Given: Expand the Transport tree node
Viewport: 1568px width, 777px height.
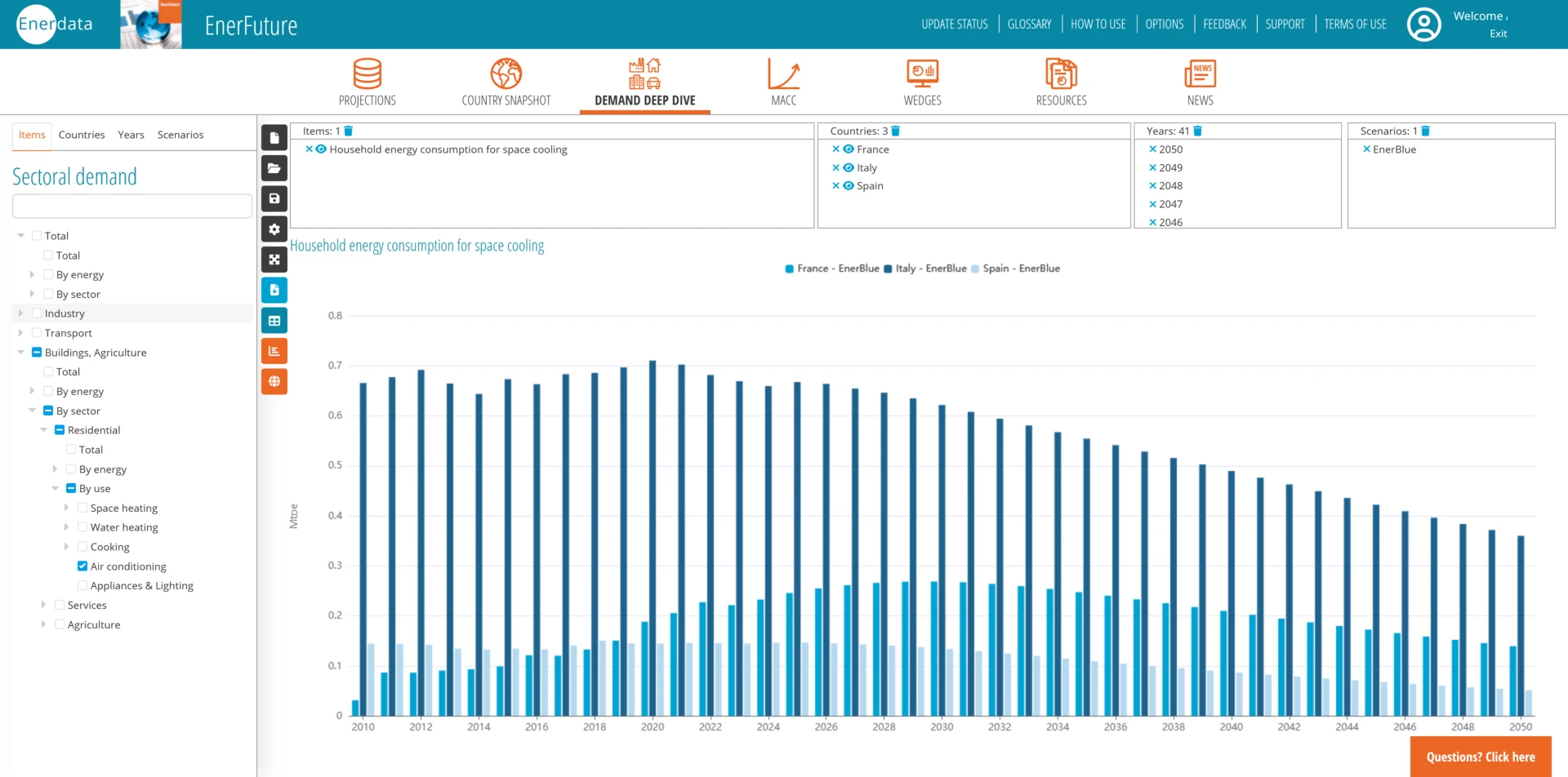Looking at the screenshot, I should tap(20, 333).
